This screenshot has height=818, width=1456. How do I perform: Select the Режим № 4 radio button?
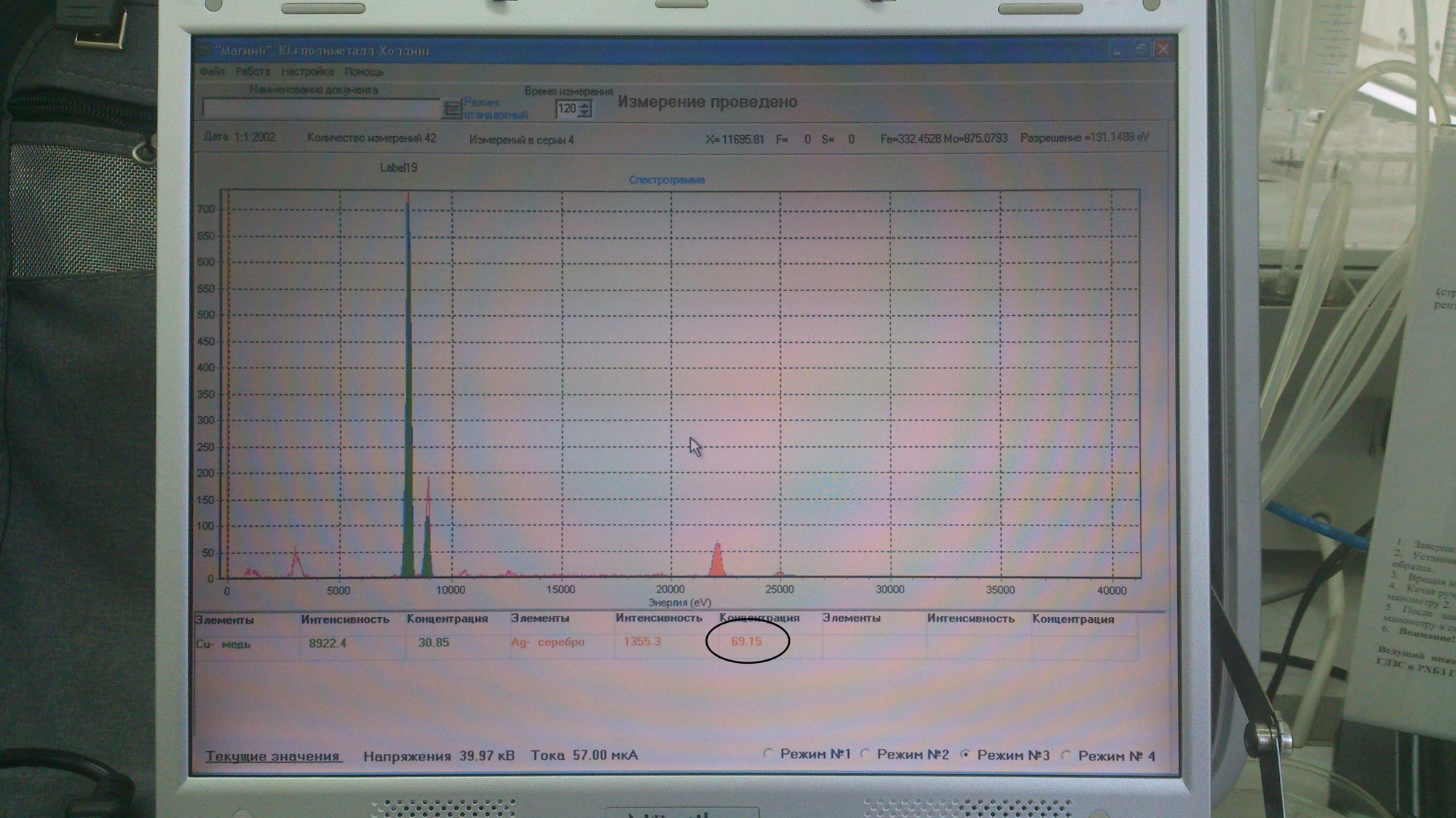click(1066, 755)
